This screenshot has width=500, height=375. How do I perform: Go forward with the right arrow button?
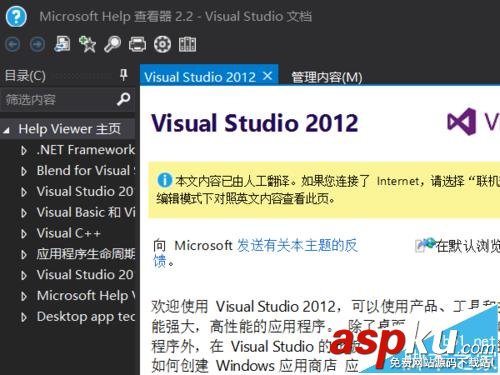click(x=37, y=44)
